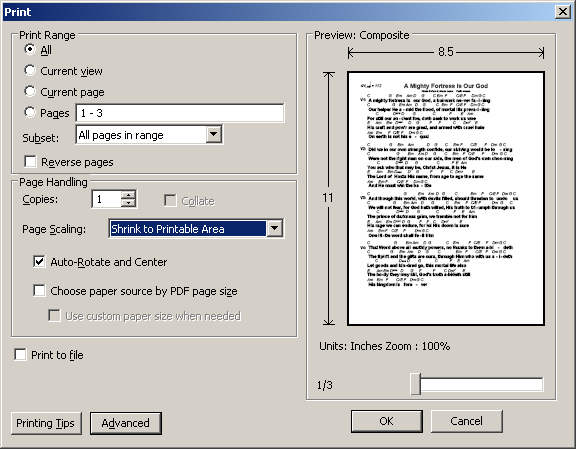
Task: Click the page preview thumbnail
Action: (446, 198)
